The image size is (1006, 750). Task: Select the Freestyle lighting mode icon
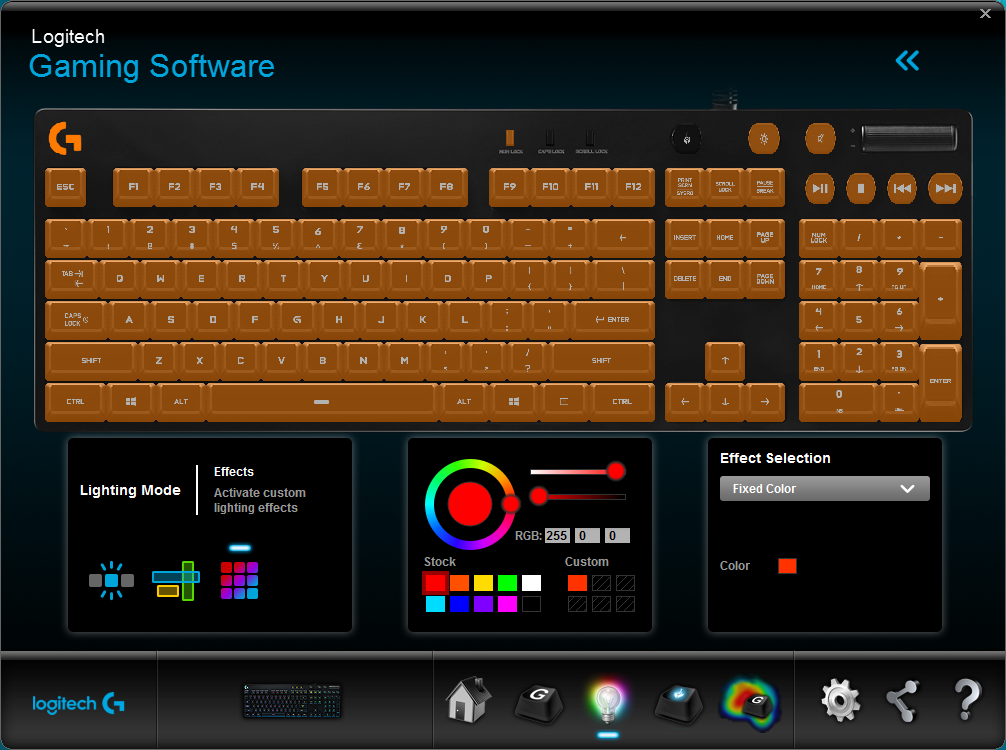(x=112, y=581)
